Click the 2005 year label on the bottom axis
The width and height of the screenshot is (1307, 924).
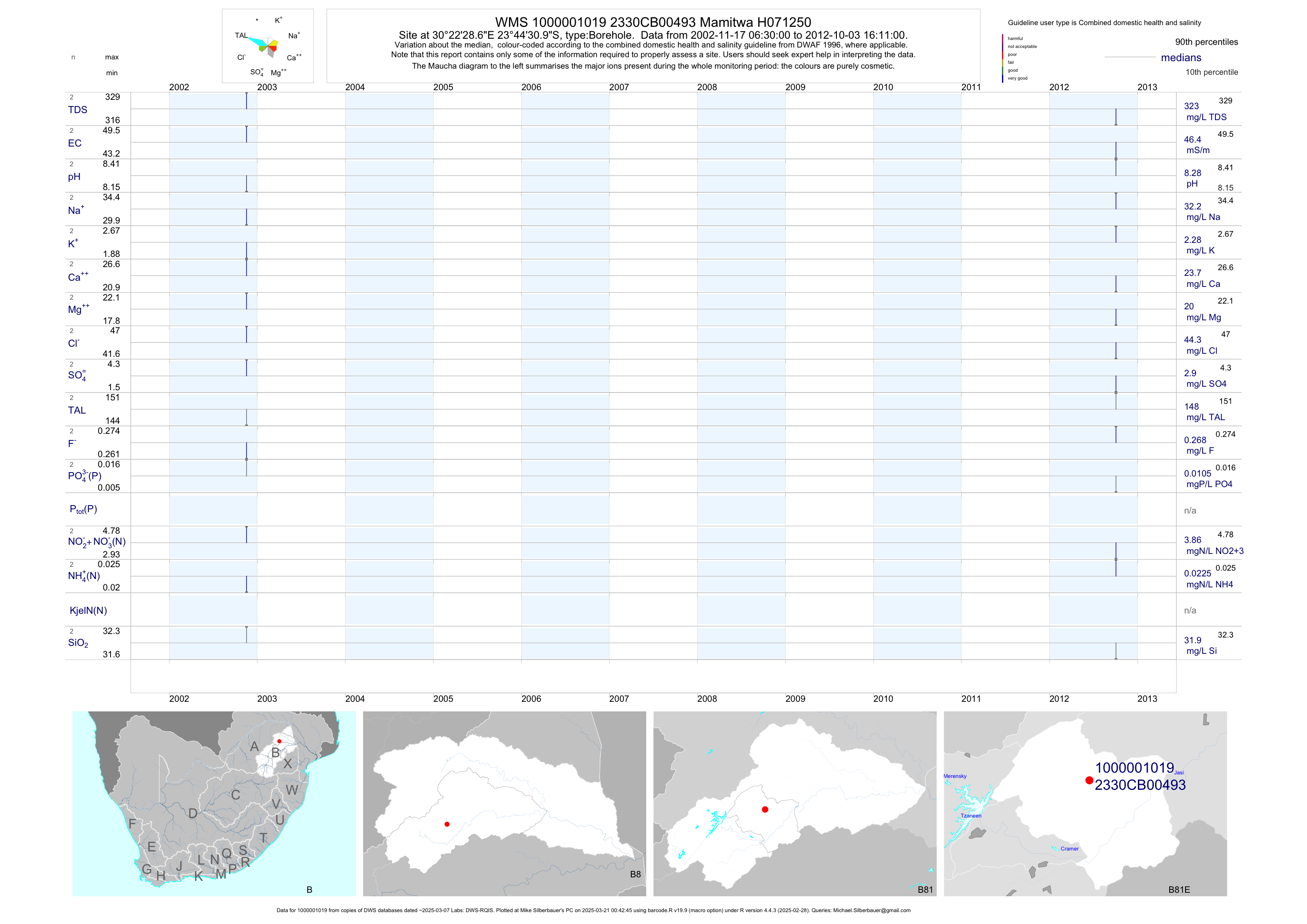coord(443,699)
